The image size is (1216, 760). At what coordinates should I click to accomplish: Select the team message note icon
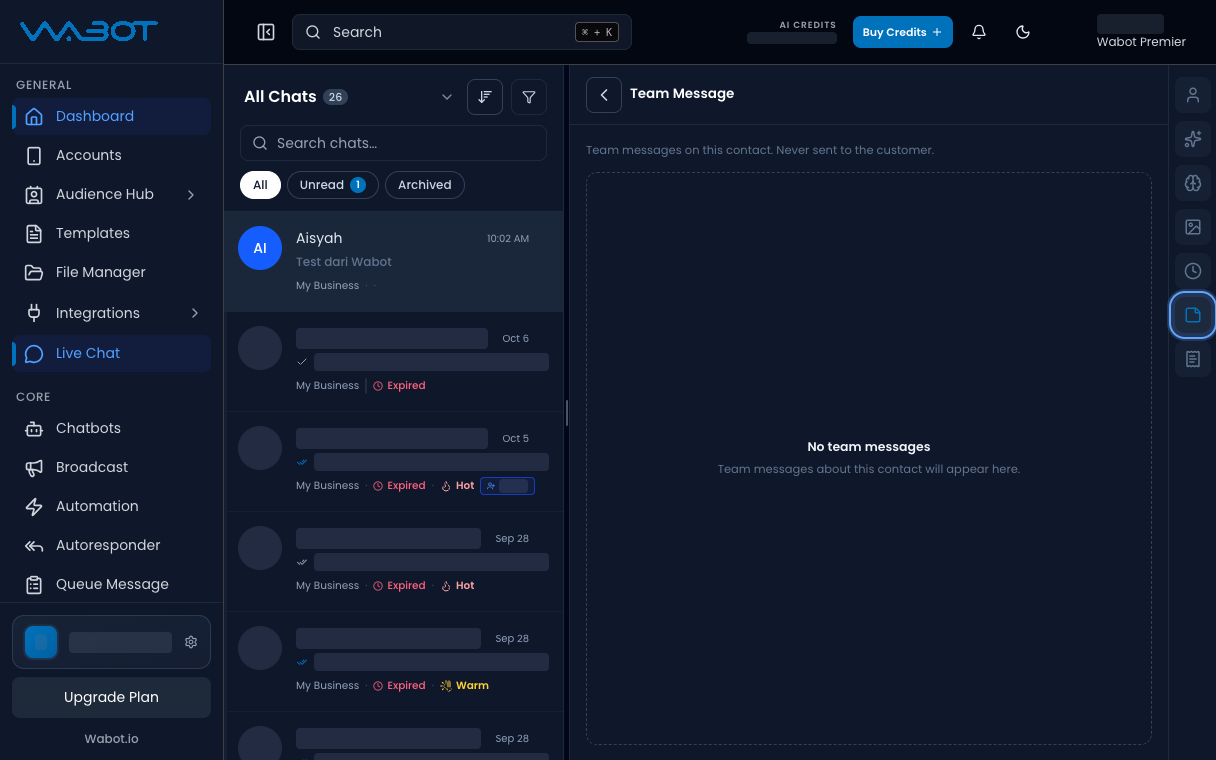pyautogui.click(x=1193, y=315)
